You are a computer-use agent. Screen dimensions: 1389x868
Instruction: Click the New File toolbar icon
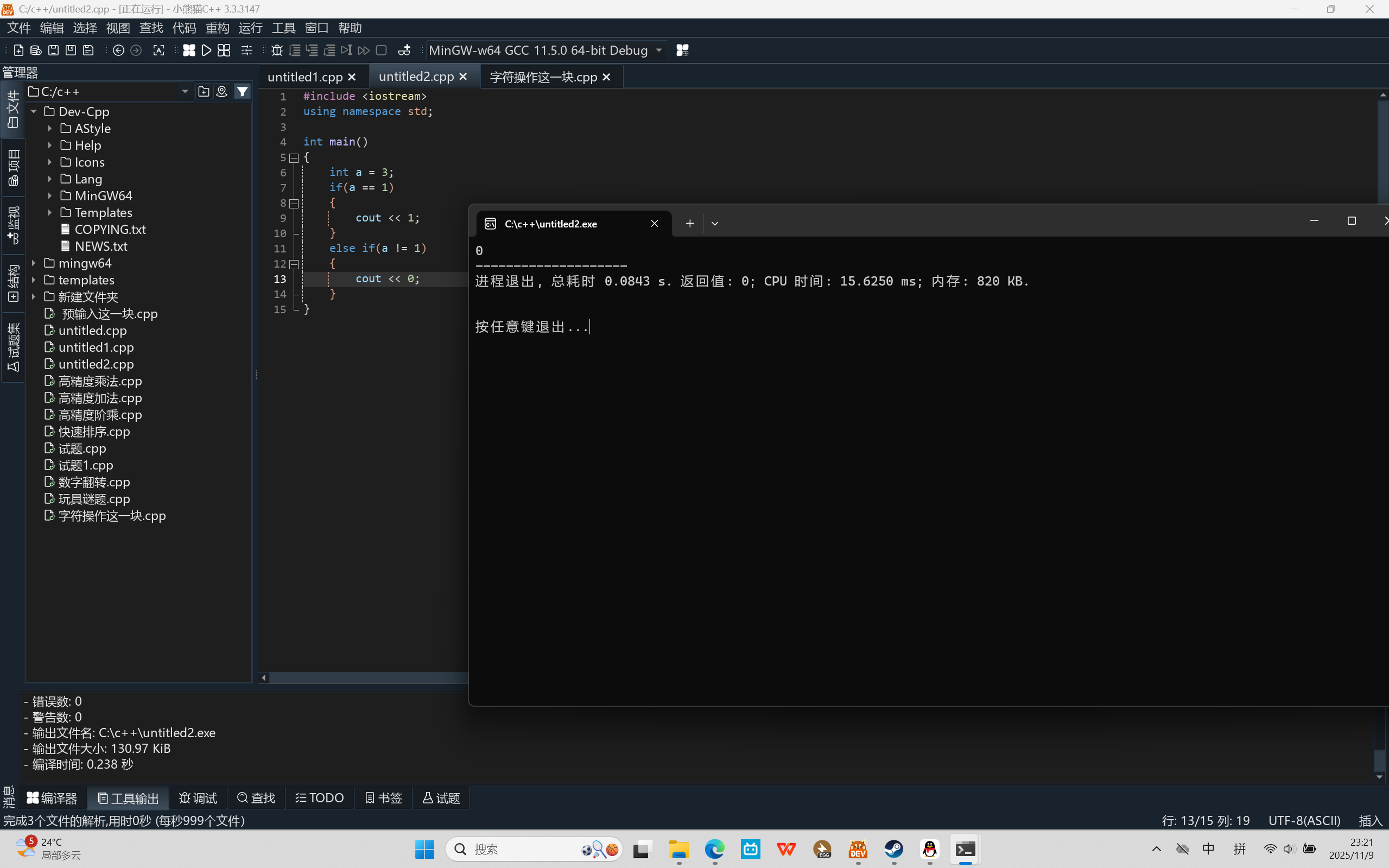click(18, 50)
